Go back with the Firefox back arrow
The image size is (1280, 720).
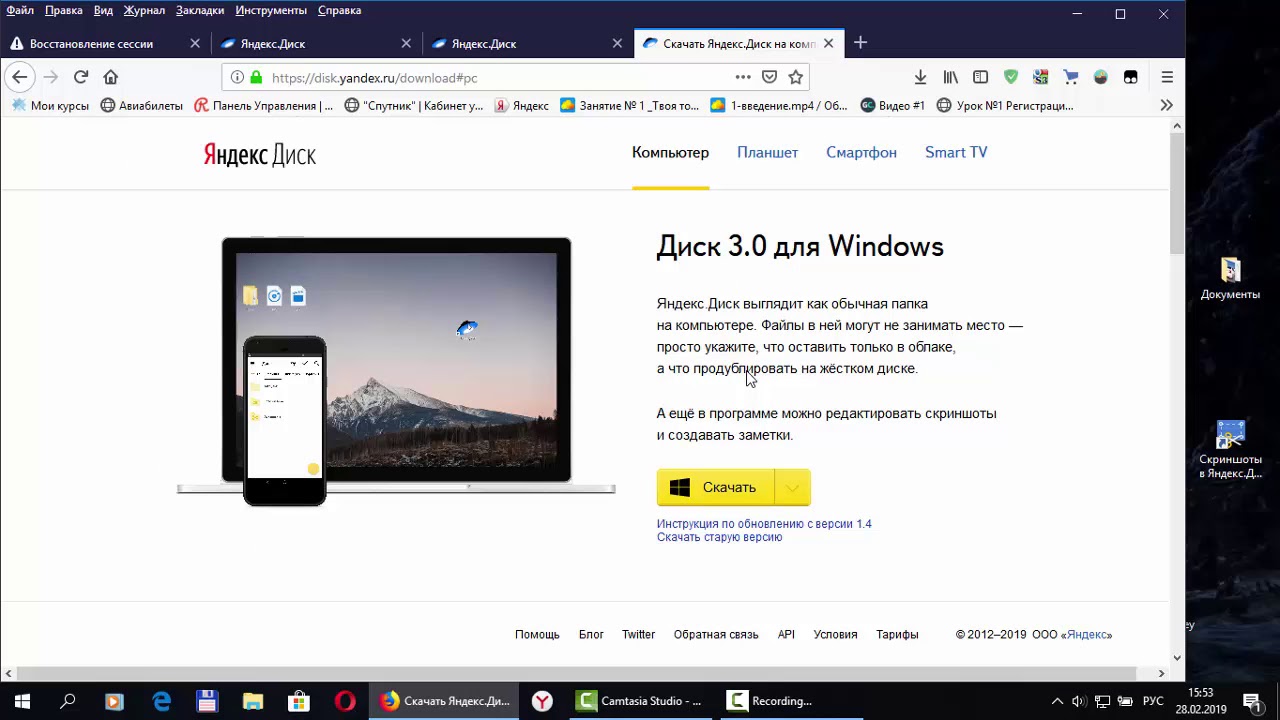(20, 77)
